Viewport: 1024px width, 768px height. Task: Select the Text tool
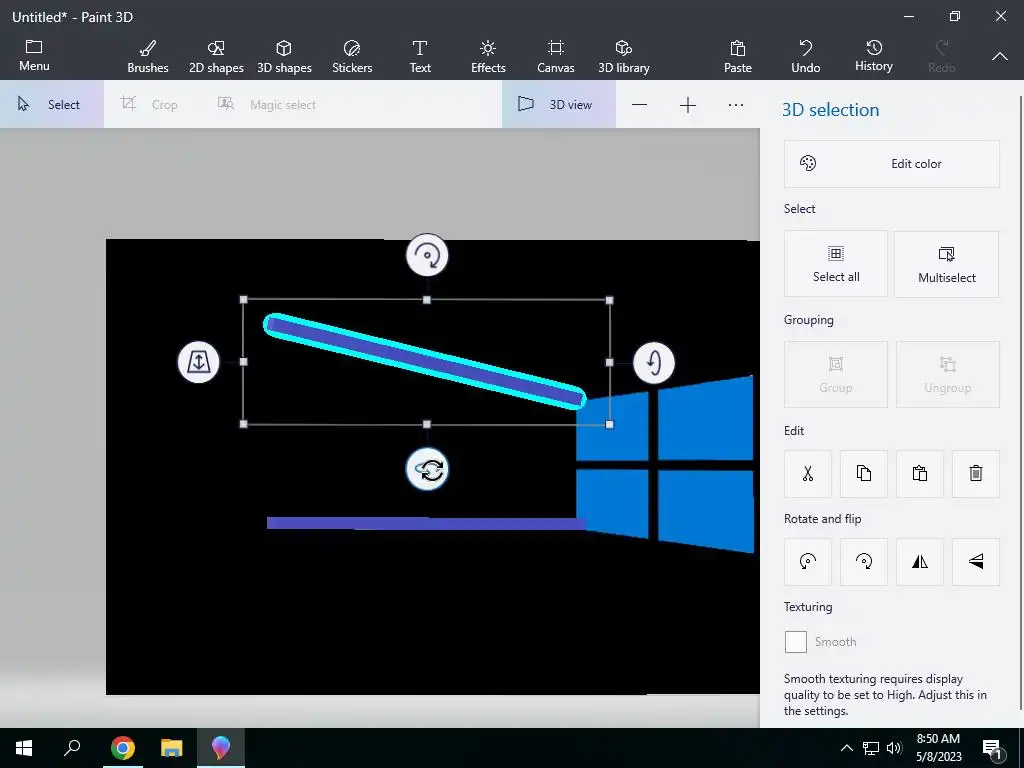pos(420,57)
